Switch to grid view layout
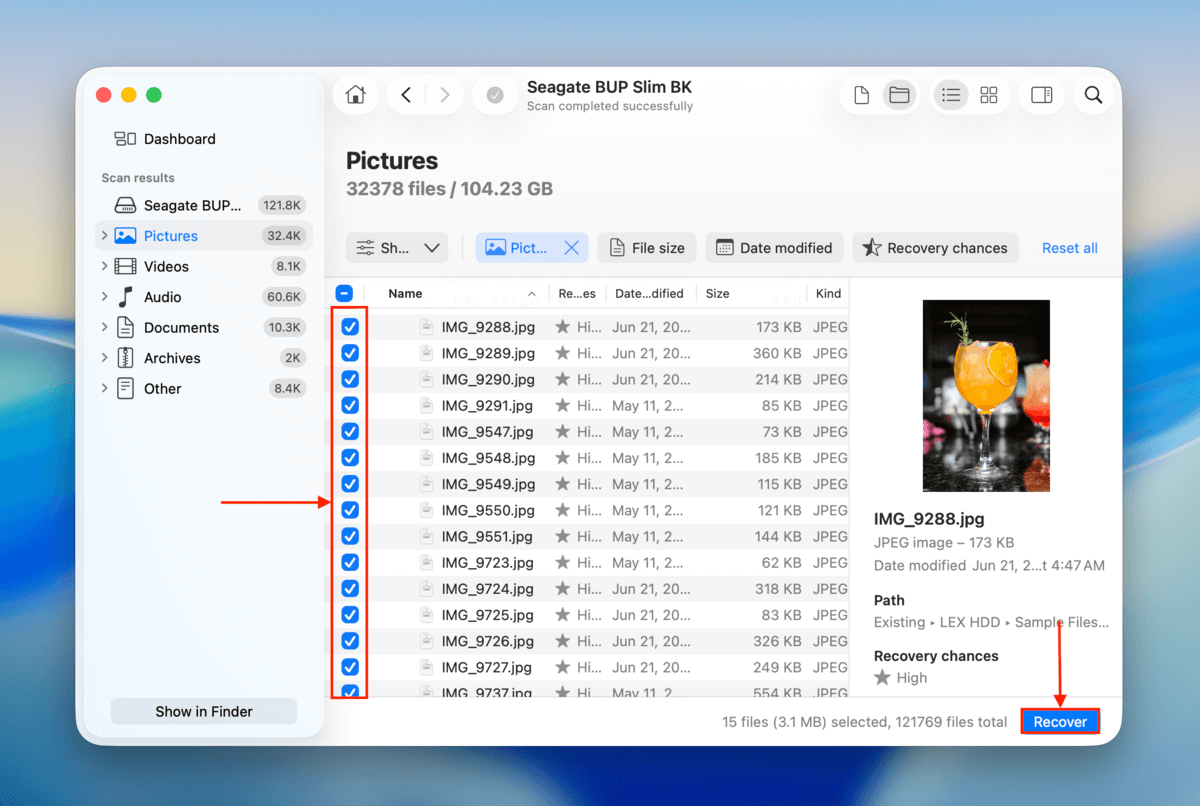Viewport: 1200px width, 806px height. (x=989, y=94)
